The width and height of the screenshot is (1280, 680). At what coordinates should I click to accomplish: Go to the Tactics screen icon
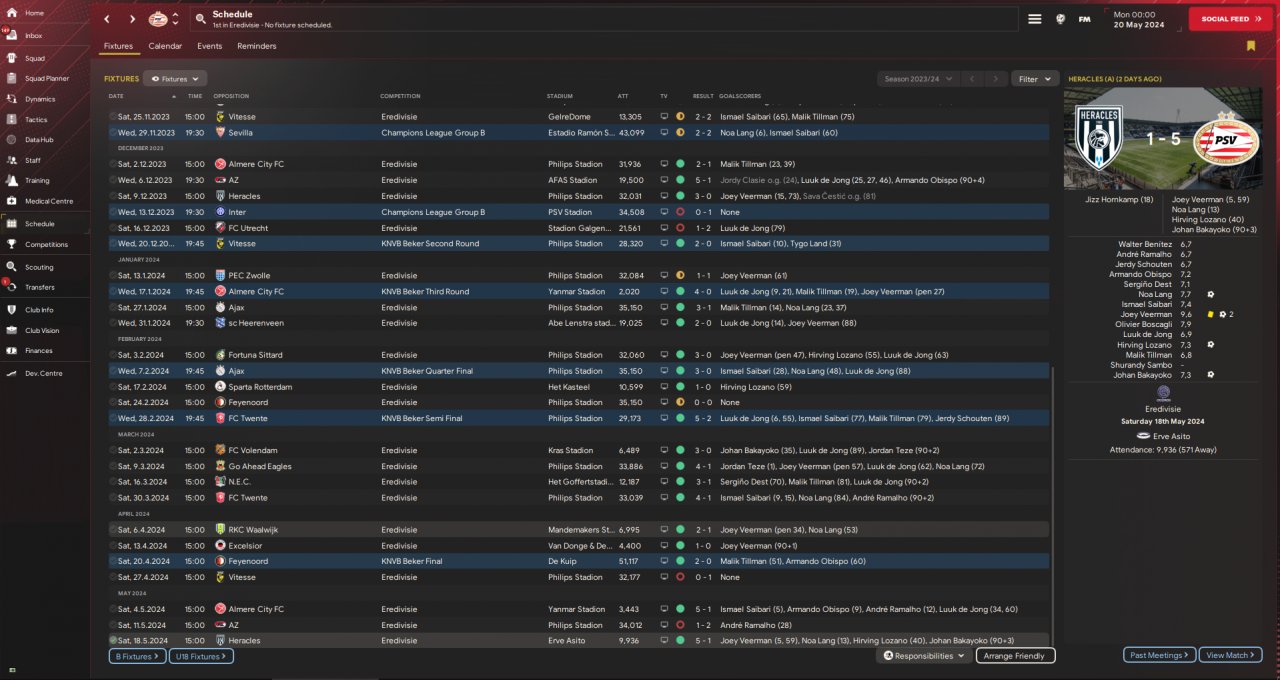point(13,119)
